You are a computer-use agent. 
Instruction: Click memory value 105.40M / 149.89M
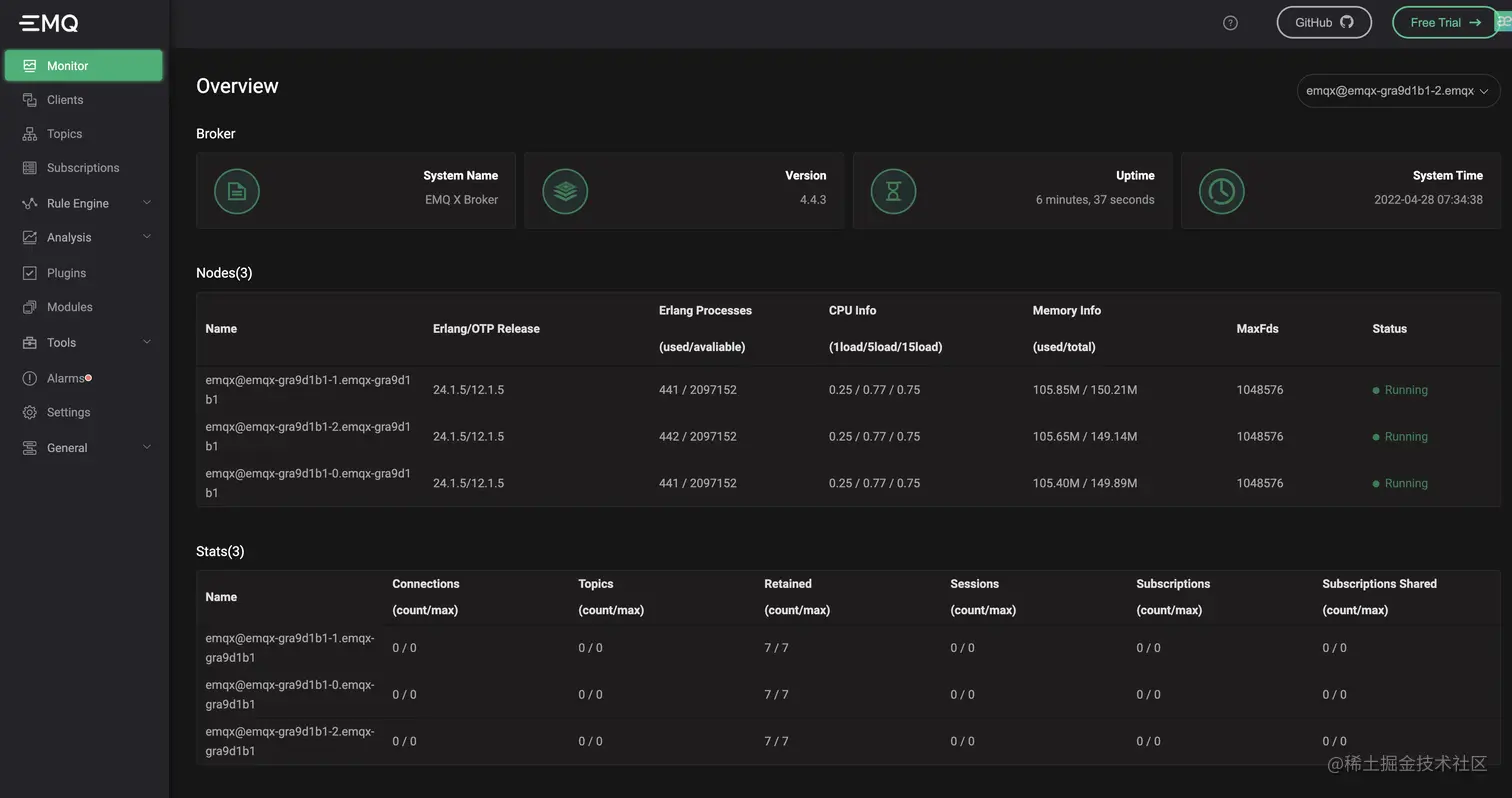coord(1085,483)
